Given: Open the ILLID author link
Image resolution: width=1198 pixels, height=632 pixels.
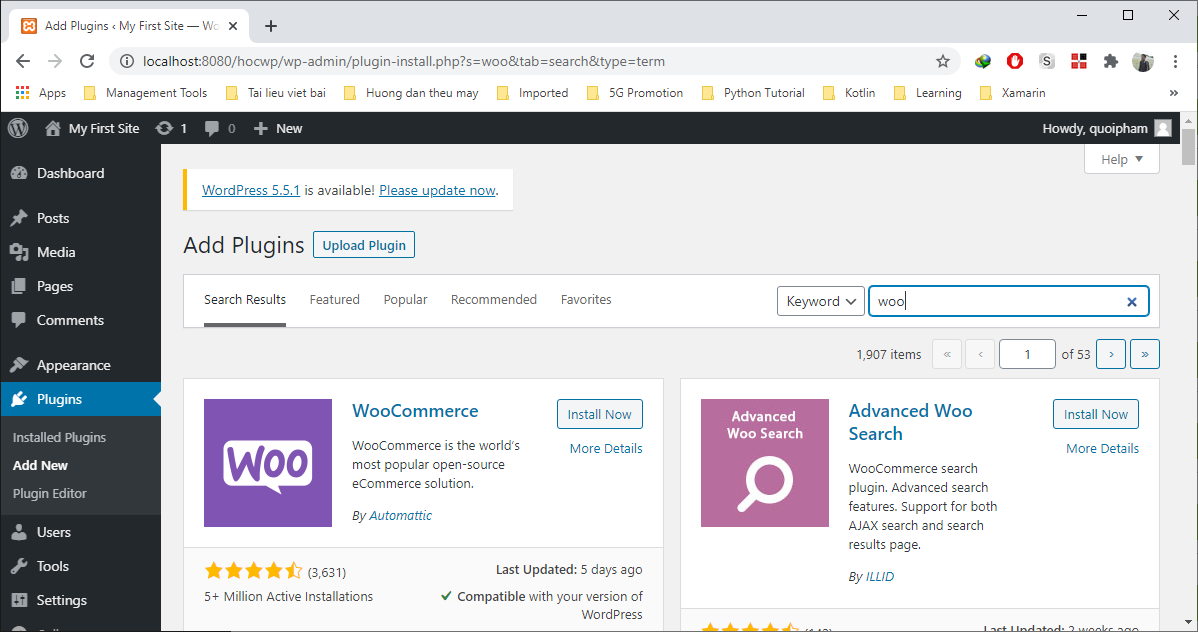Looking at the screenshot, I should [x=879, y=577].
